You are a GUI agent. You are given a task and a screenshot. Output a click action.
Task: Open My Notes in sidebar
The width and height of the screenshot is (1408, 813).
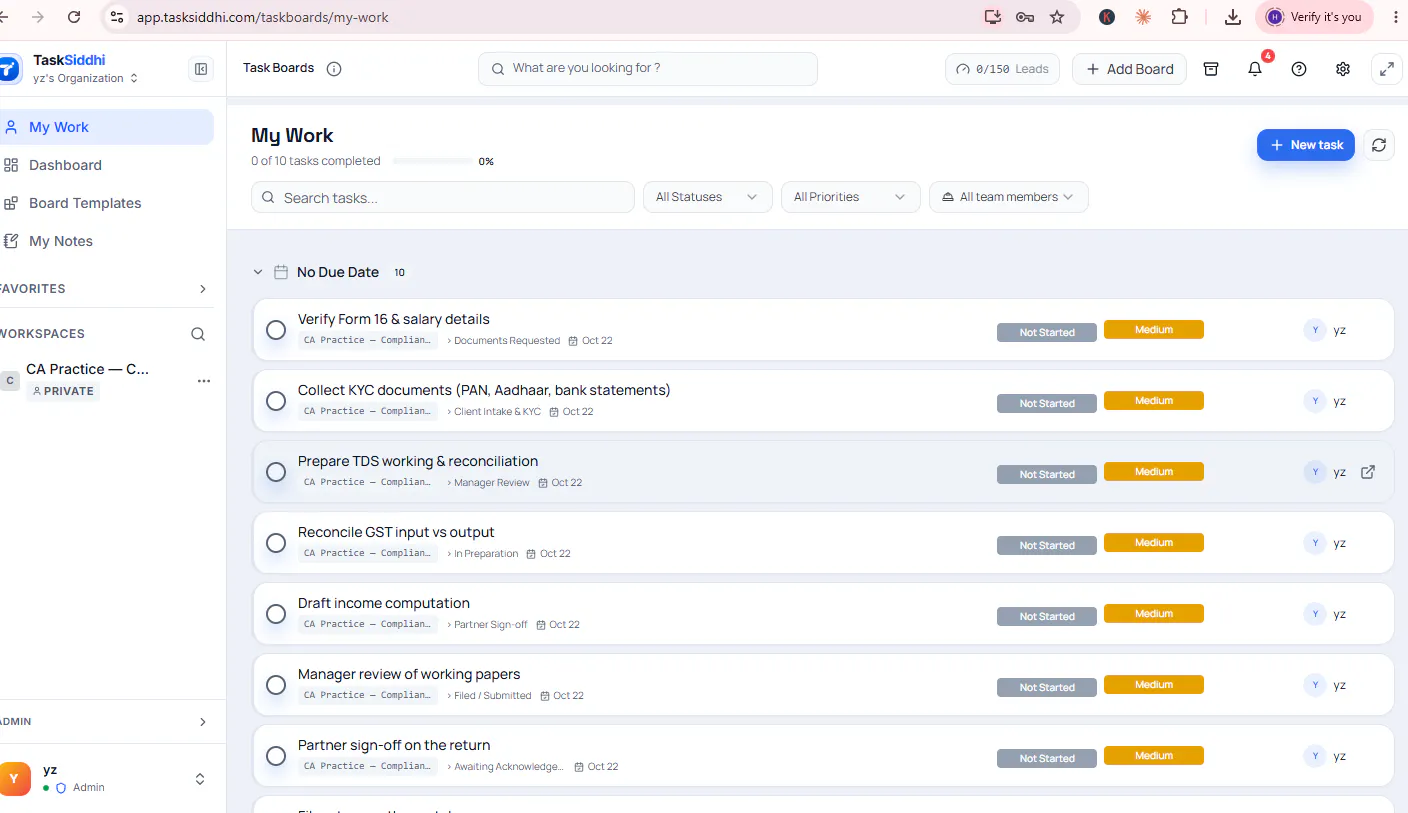point(106,241)
